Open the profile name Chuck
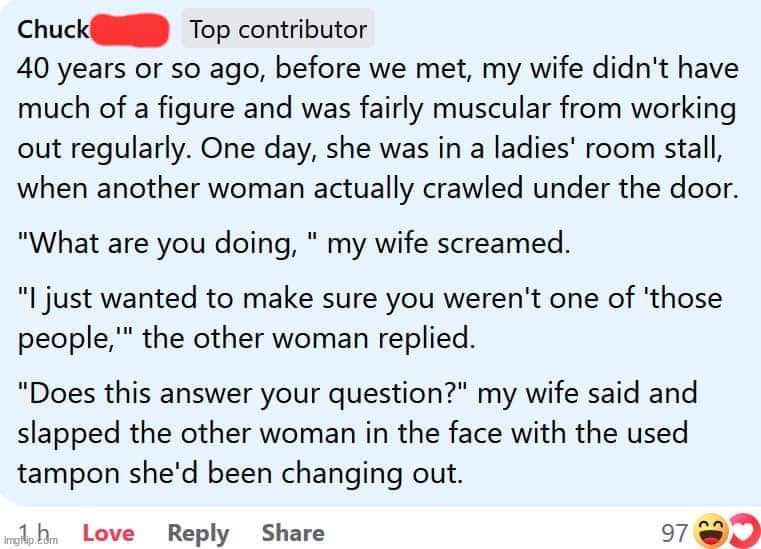The width and height of the screenshot is (761, 549). [x=53, y=29]
